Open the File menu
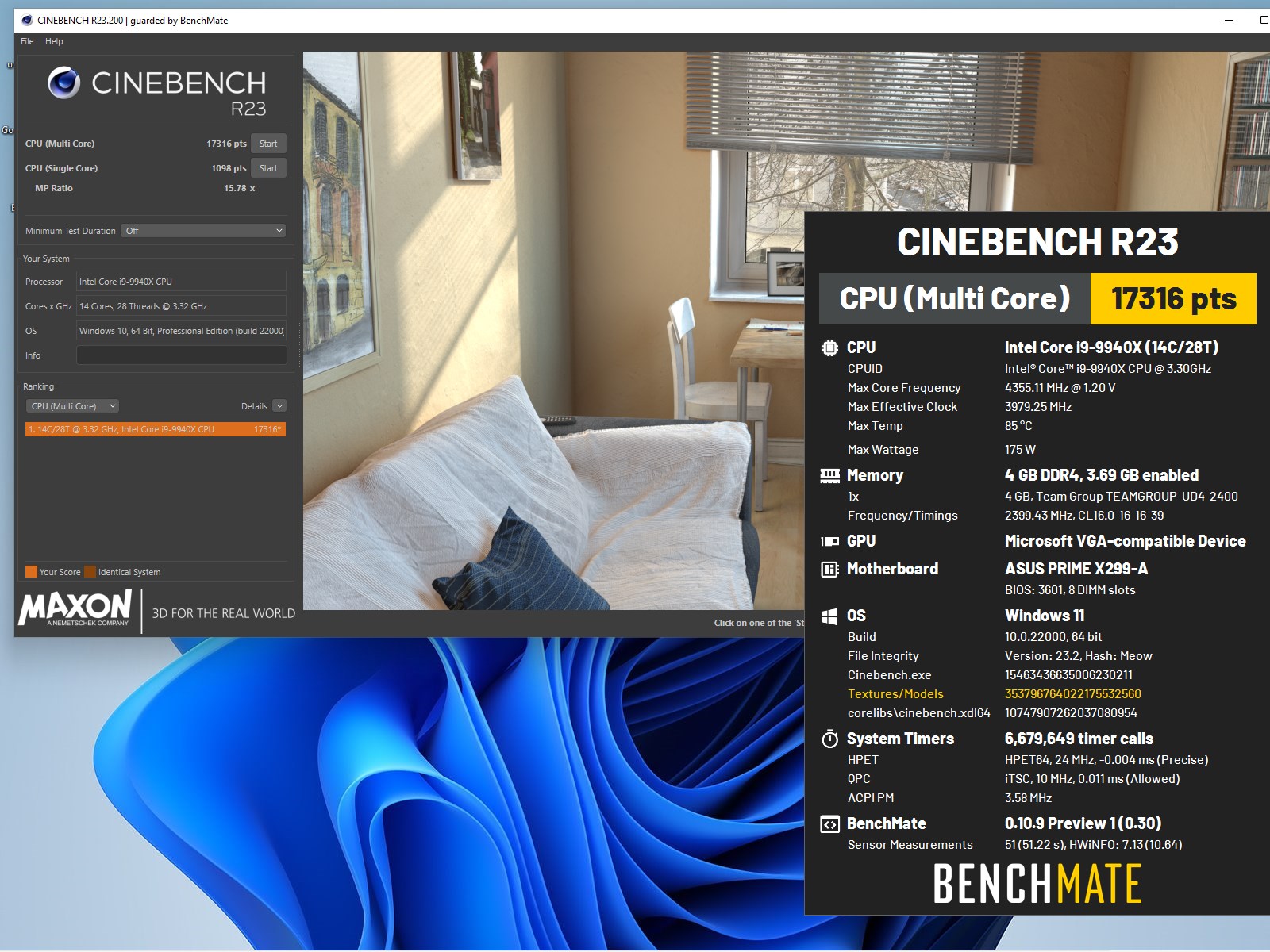 click(27, 41)
